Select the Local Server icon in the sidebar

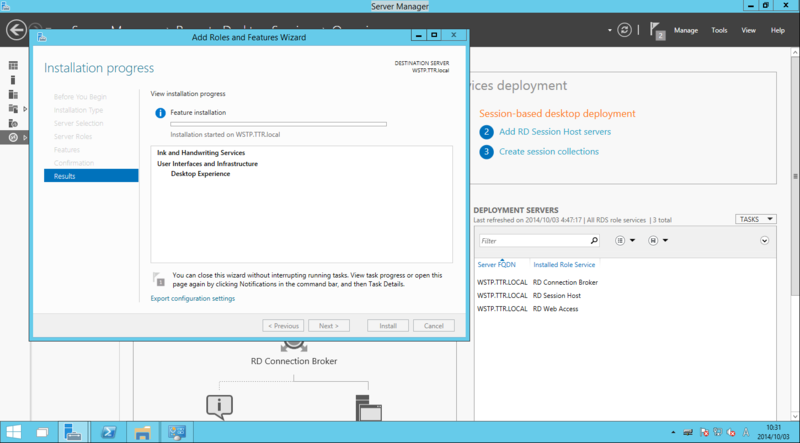[13, 80]
